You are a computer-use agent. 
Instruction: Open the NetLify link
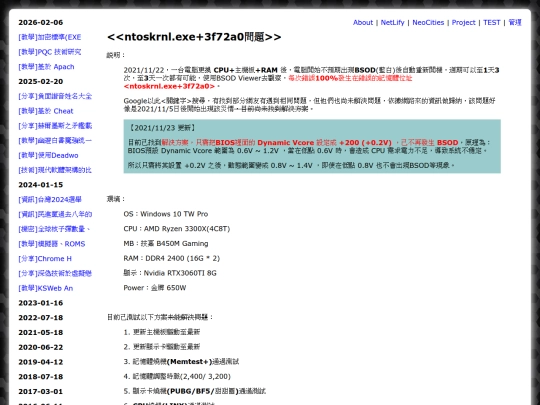coord(392,22)
